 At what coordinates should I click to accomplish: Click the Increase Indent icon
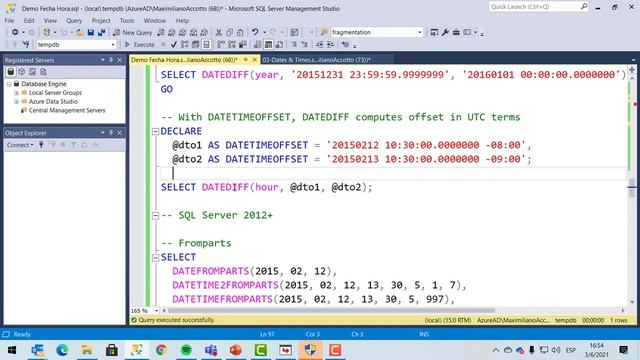pos(330,44)
